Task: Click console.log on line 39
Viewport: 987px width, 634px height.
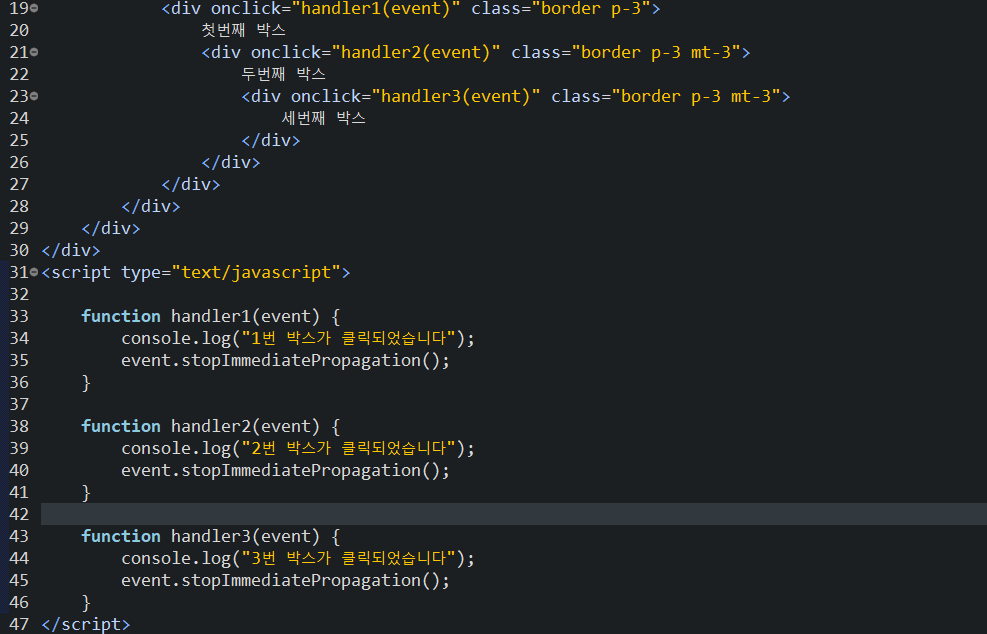Action: 176,449
